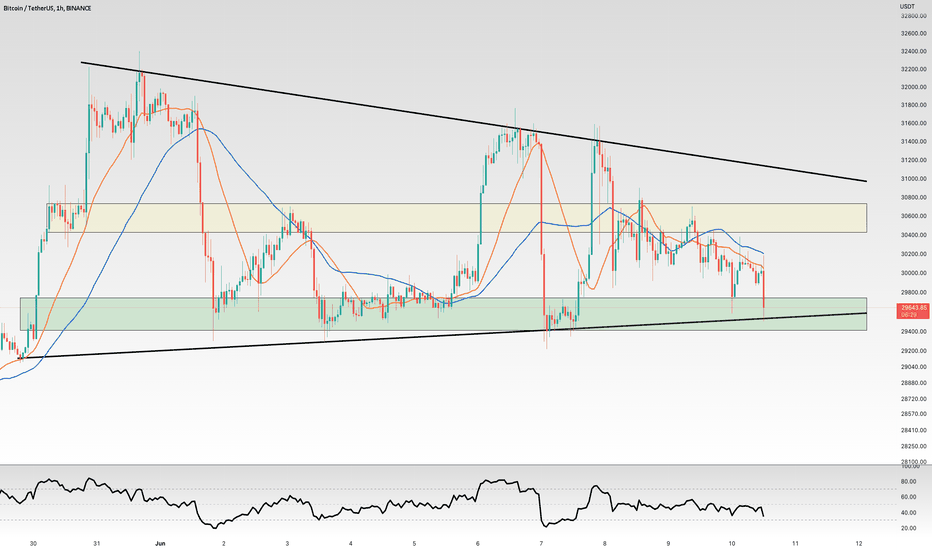Screen dimensions: 932x550
Task: Click the 31600.00 price axis label
Action: 914,124
